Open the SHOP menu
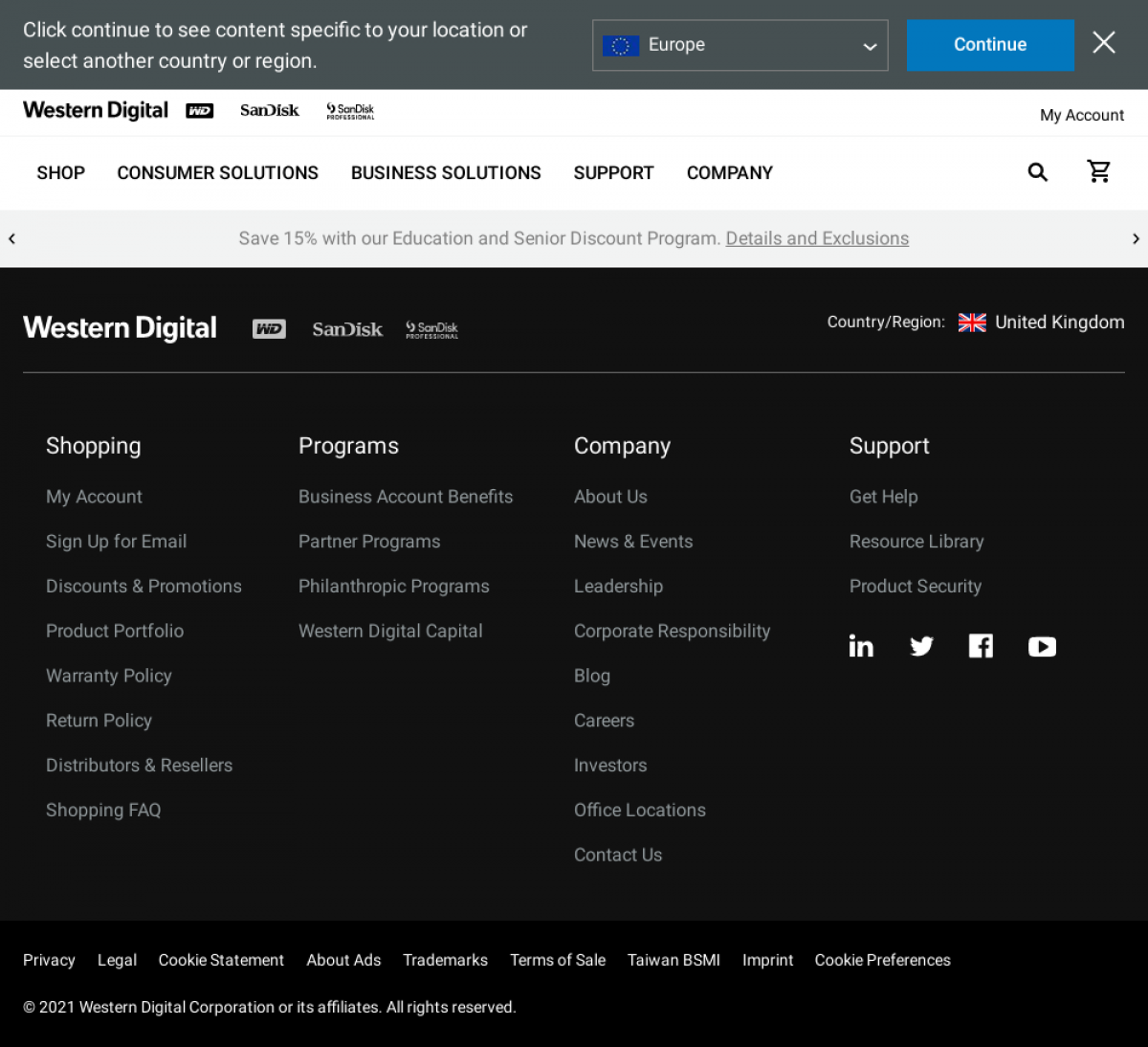 pyautogui.click(x=61, y=173)
